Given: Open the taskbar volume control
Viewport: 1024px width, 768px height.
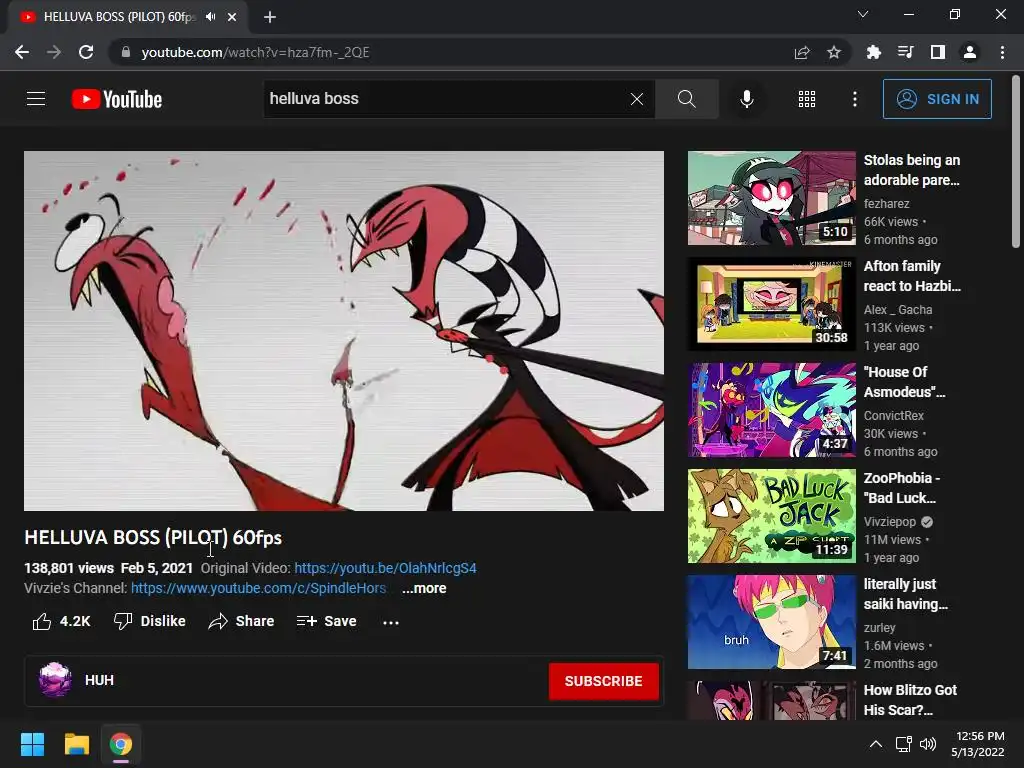Looking at the screenshot, I should coord(927,744).
